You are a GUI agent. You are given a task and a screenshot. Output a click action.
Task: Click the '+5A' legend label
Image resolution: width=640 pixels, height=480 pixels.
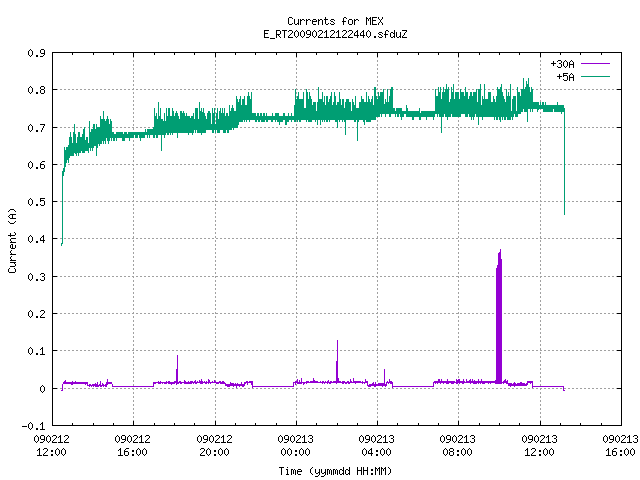pyautogui.click(x=565, y=77)
